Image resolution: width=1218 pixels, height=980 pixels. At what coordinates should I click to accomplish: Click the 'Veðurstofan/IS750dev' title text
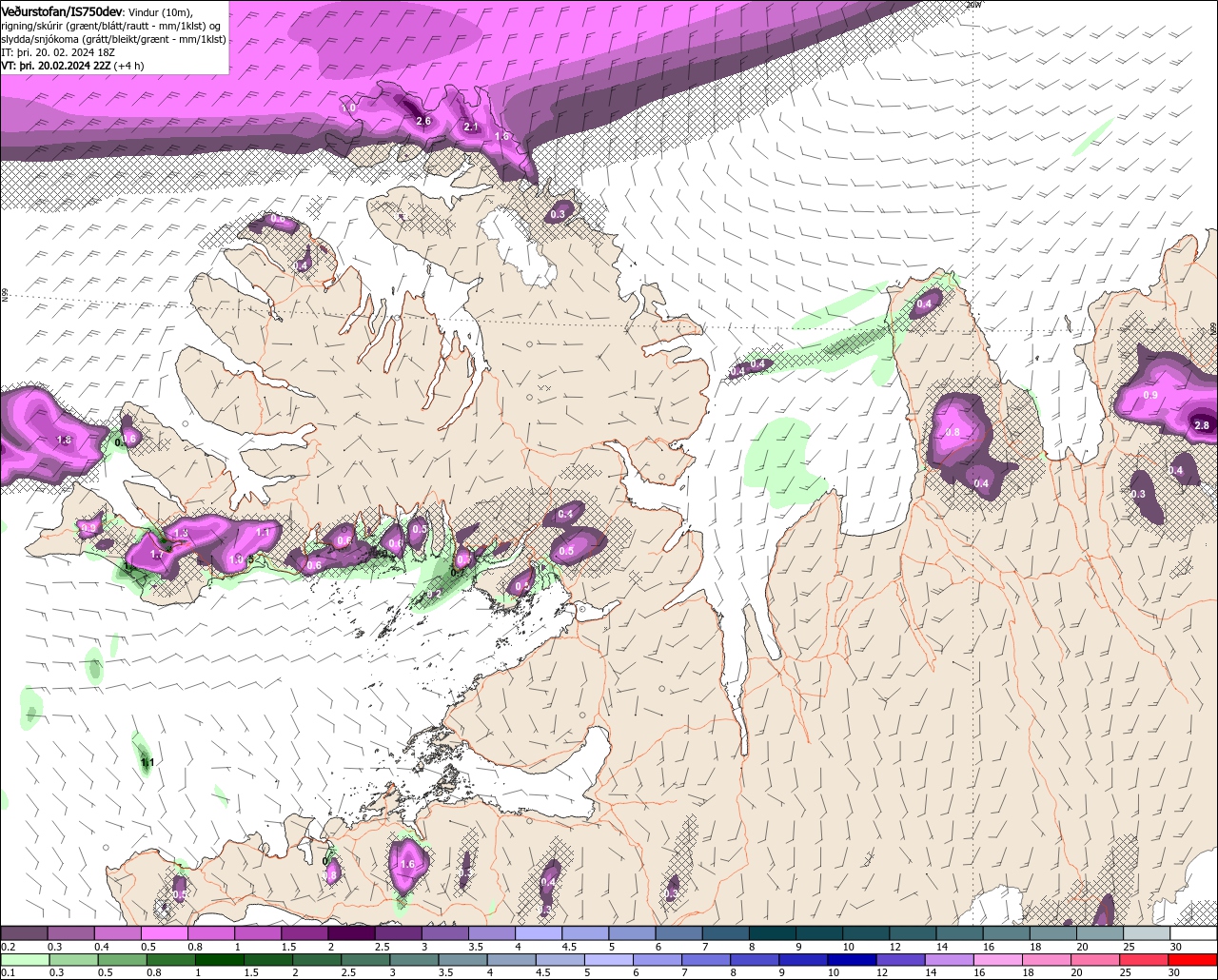point(62,10)
